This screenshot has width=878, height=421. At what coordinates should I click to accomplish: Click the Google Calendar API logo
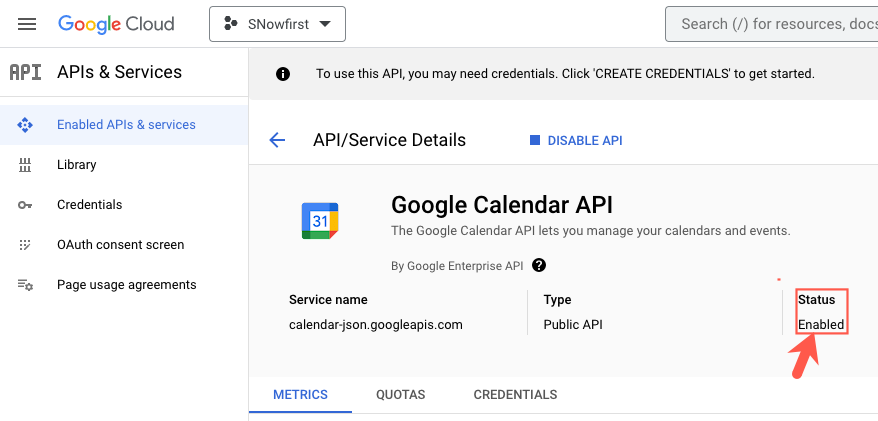[x=320, y=221]
